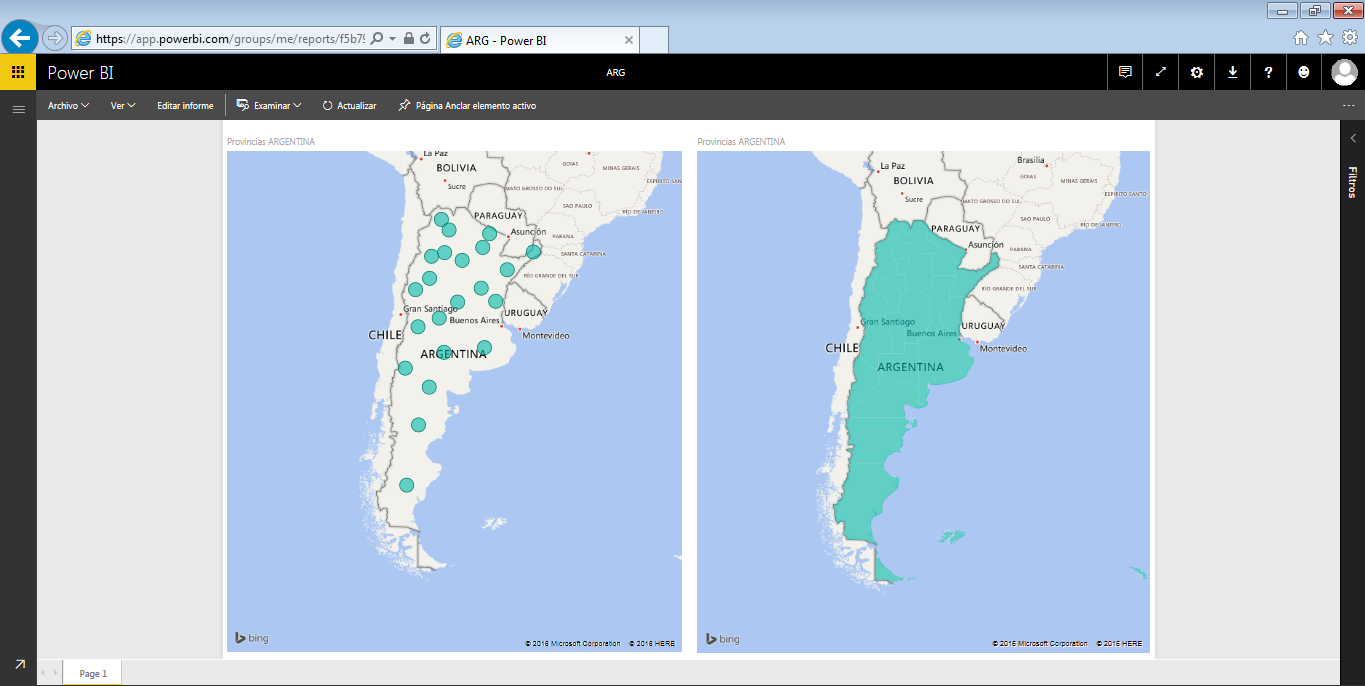Click next page arrow near Page 1
The height and width of the screenshot is (686, 1365).
pos(56,673)
